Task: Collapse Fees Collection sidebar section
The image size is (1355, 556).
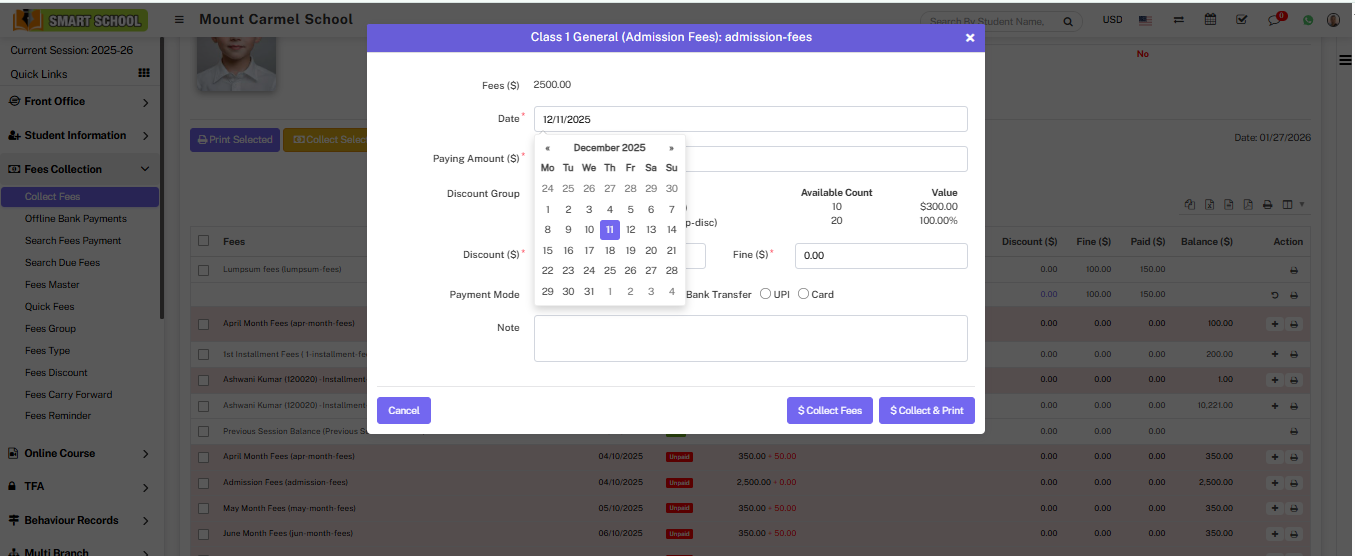Action: tap(79, 170)
